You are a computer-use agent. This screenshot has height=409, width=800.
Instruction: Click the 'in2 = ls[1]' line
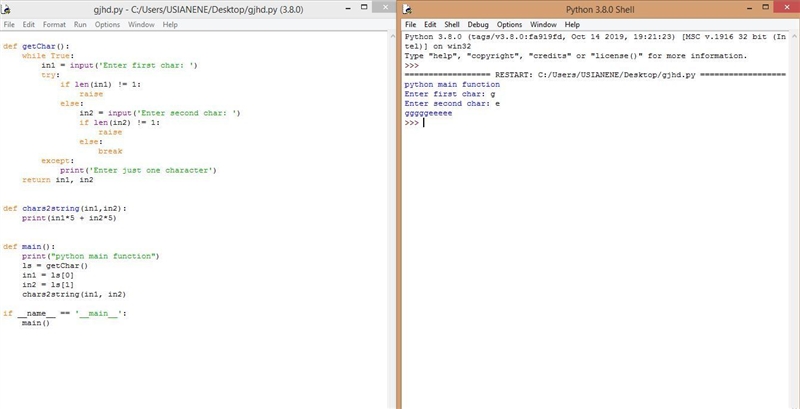(48, 285)
